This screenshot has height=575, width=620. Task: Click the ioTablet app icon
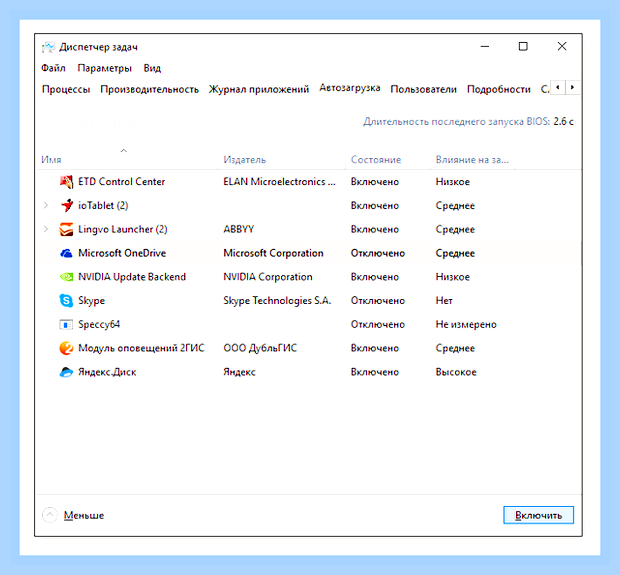tap(66, 205)
